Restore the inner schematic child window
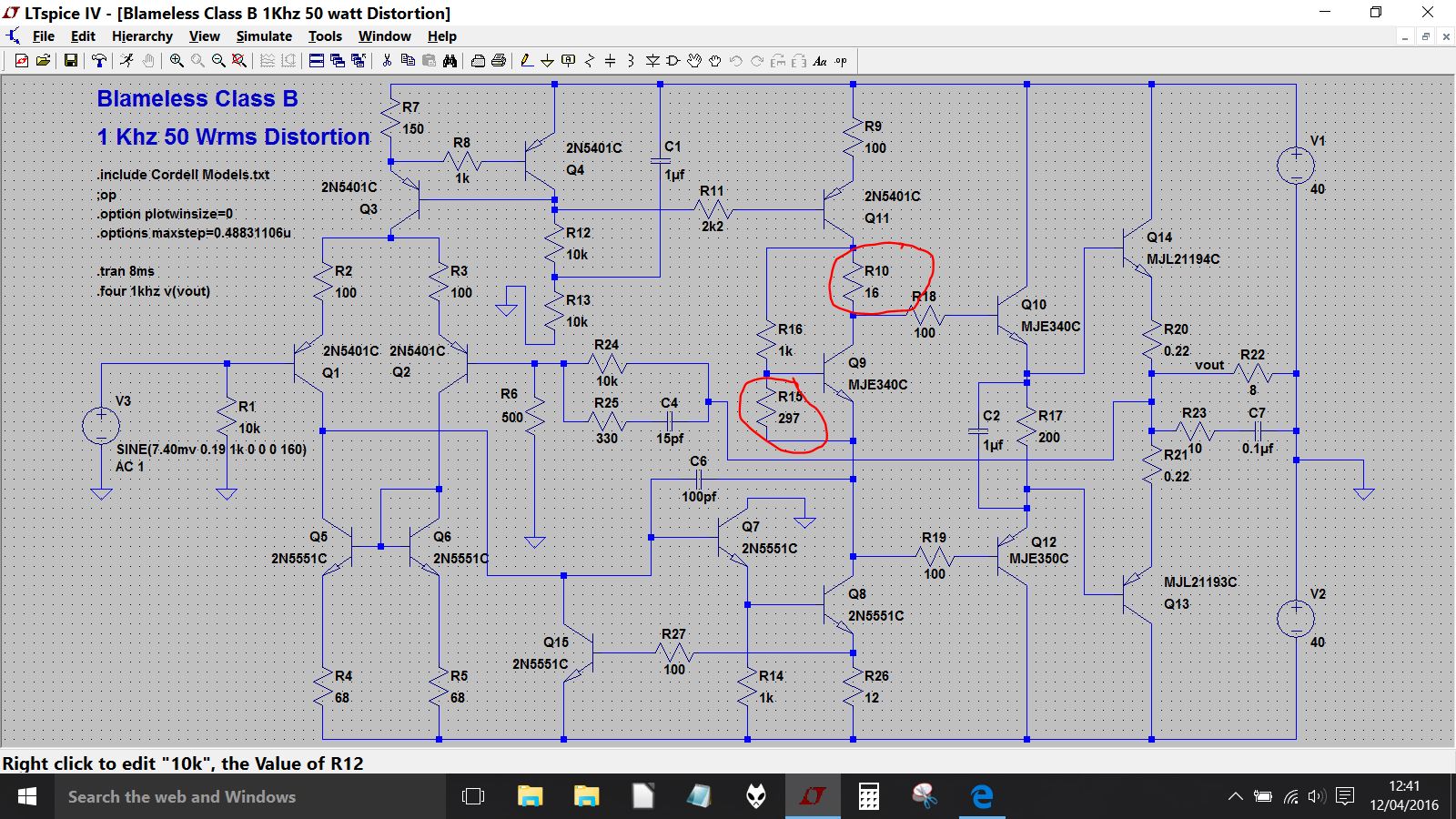1456x819 pixels. [x=1425, y=36]
